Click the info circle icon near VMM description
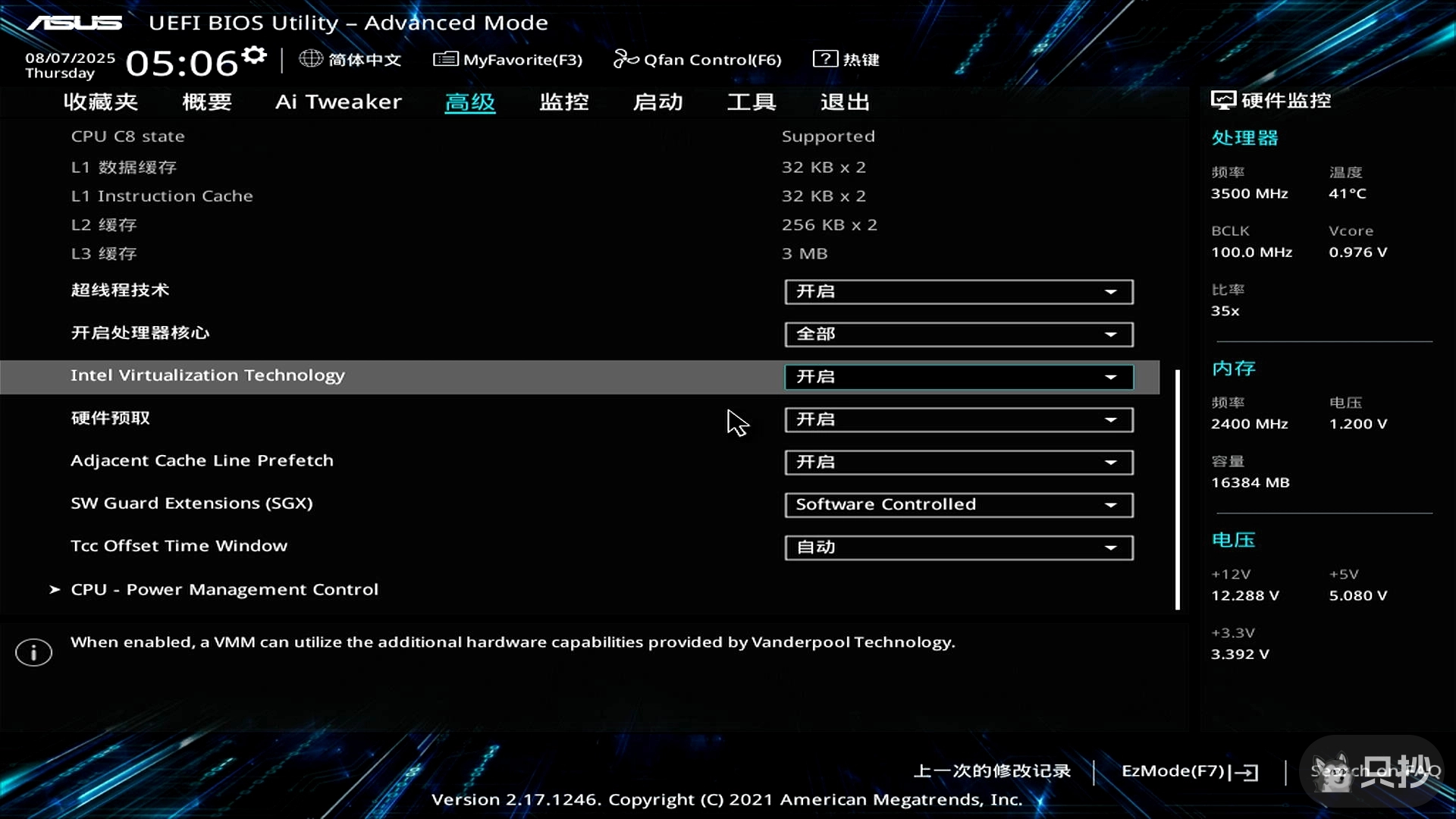1456x819 pixels. (33, 652)
